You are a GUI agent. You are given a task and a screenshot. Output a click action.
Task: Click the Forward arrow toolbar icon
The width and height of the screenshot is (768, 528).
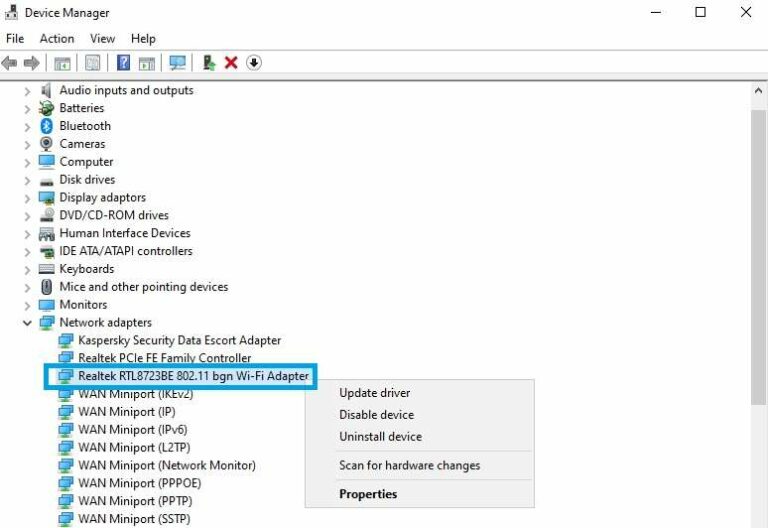click(32, 63)
